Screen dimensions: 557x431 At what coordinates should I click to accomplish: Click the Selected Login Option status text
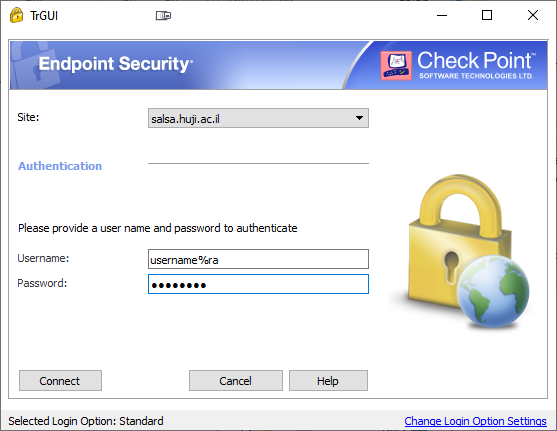[x=86, y=421]
